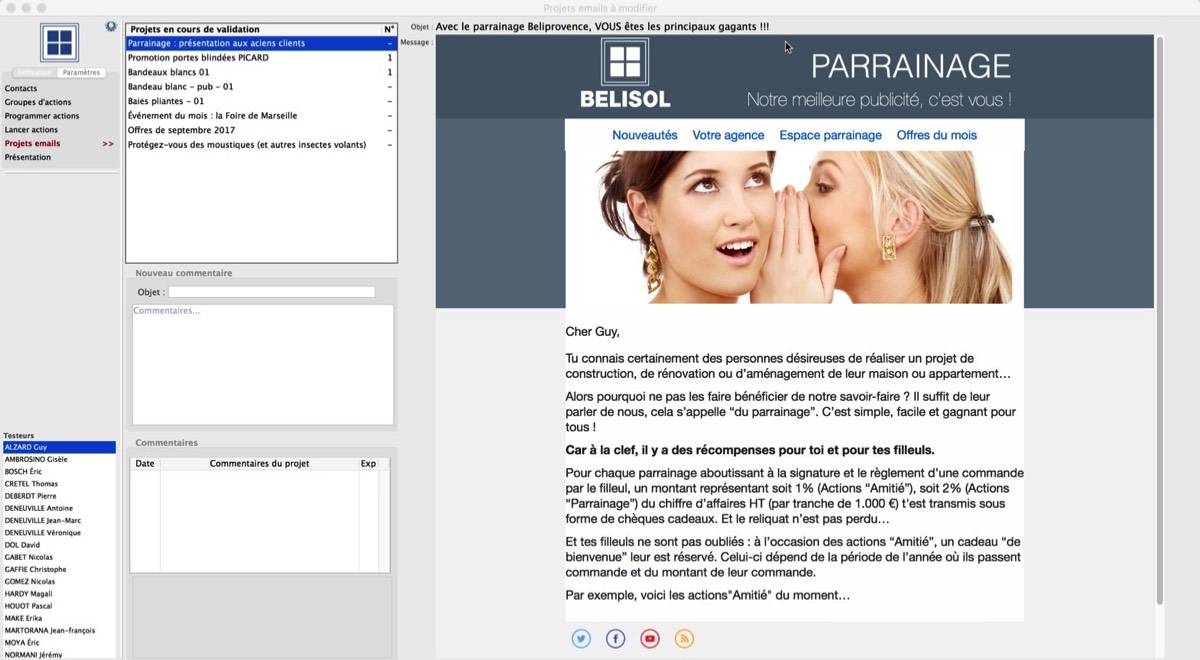
Task: Open the Espace parrainage link
Action: coord(830,135)
